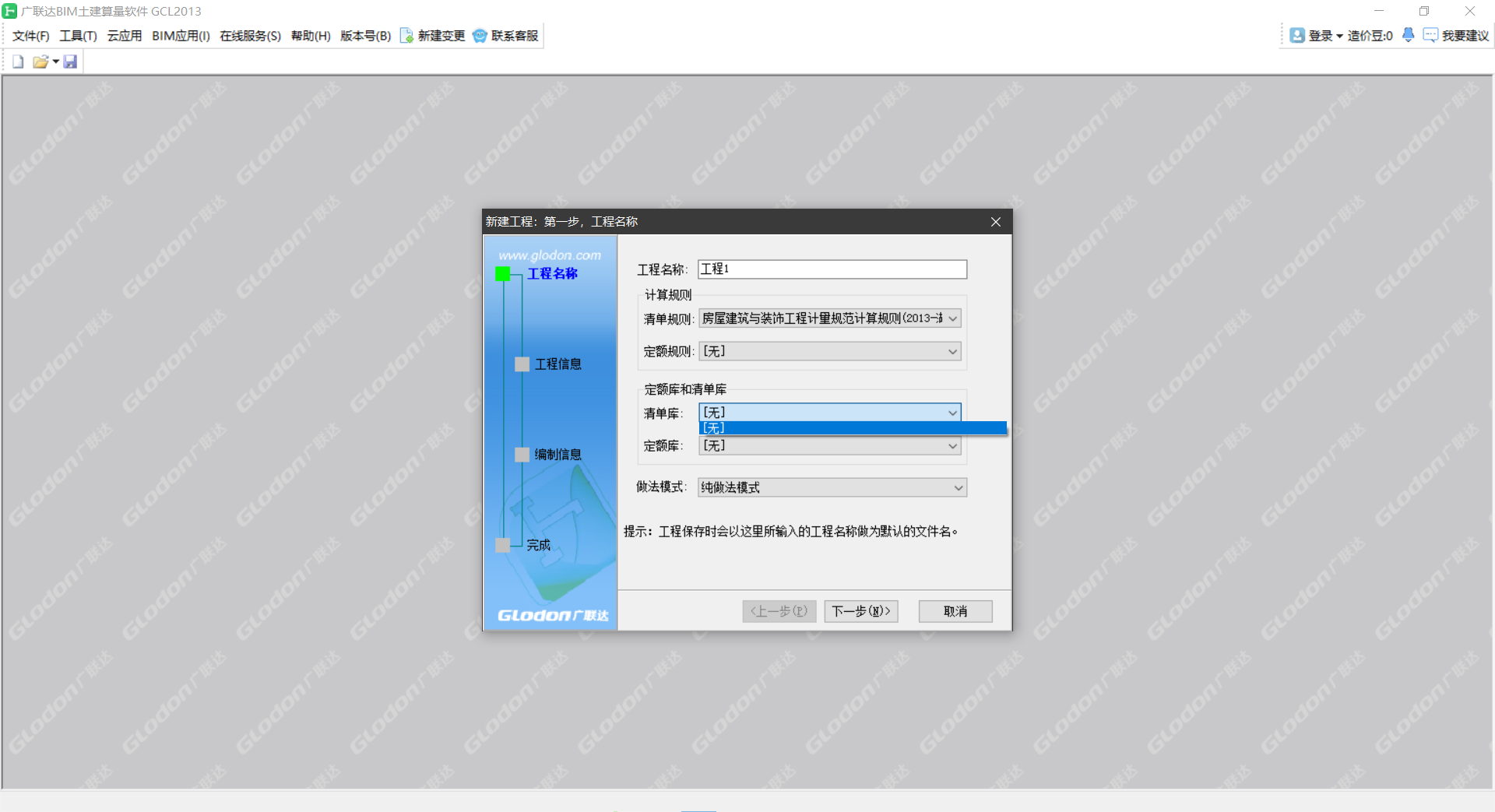Click the <上一步(P) button
1495x812 pixels.
click(779, 611)
